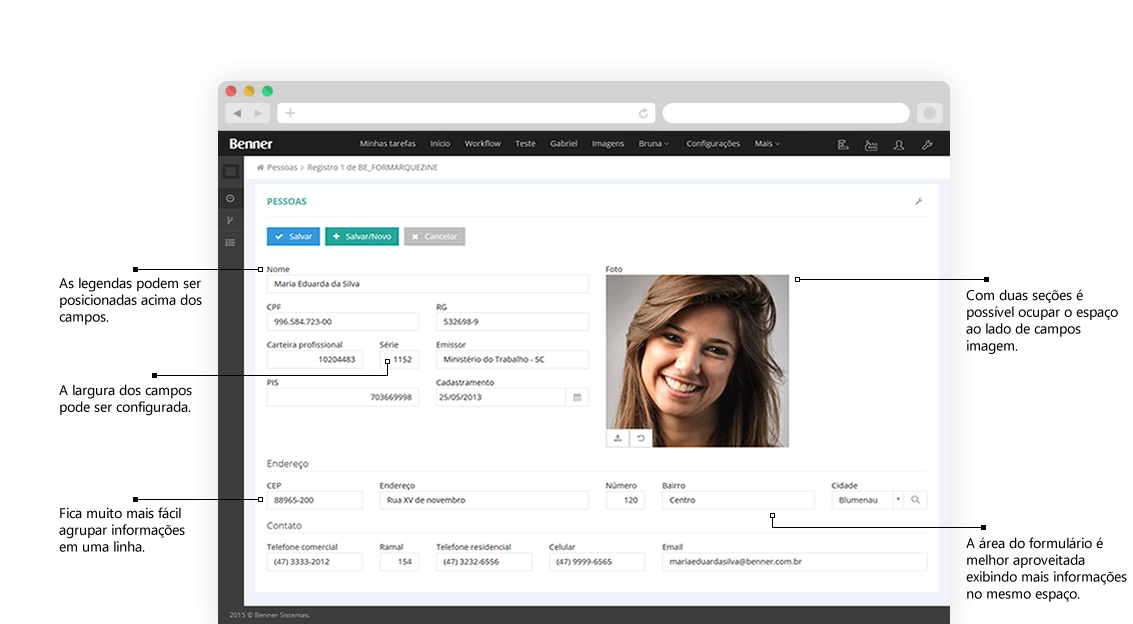Toggle the sidebar hamburger menu icon
The image size is (1133, 624).
pyautogui.click(x=230, y=172)
